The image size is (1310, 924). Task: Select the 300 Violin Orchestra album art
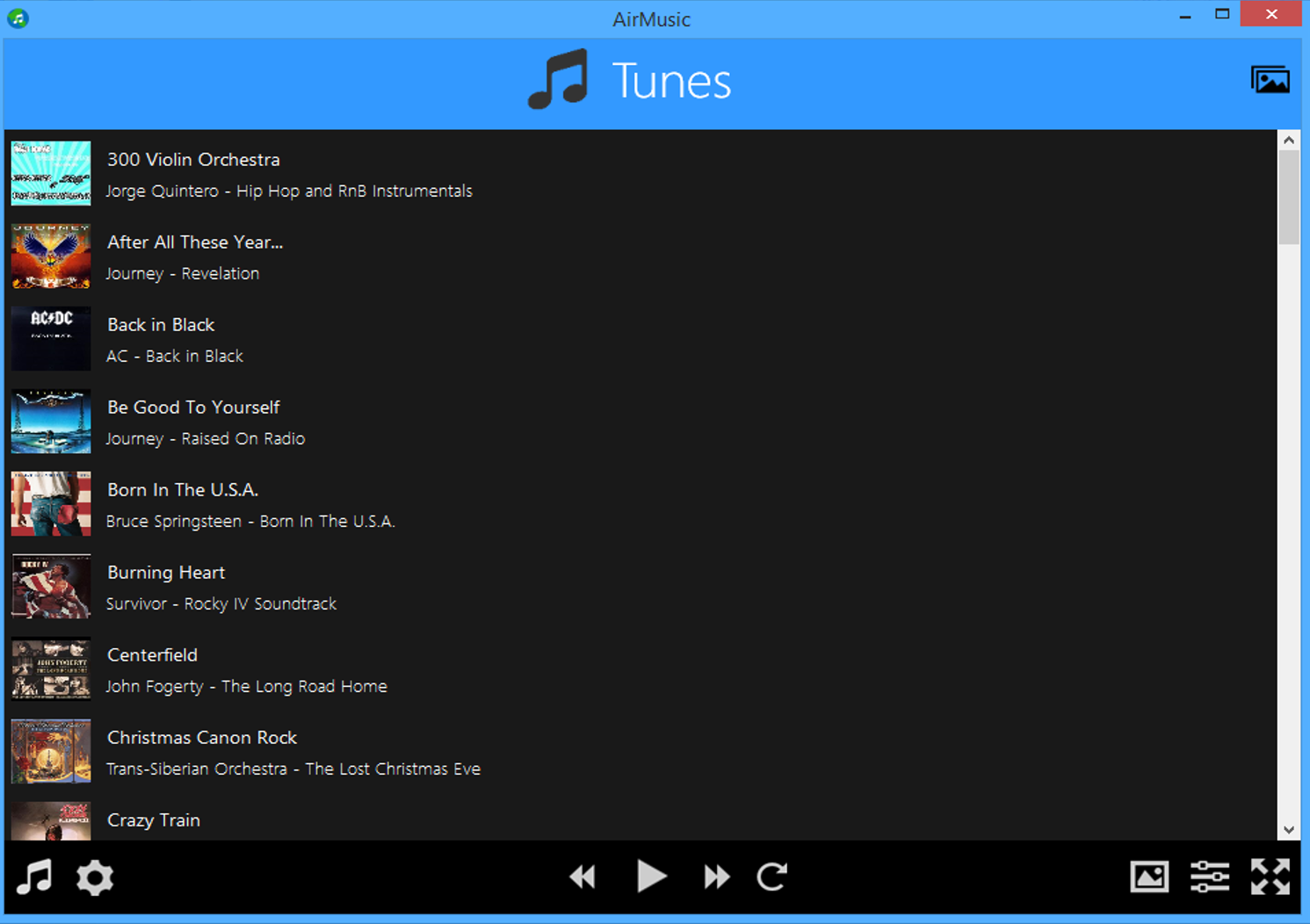click(51, 174)
